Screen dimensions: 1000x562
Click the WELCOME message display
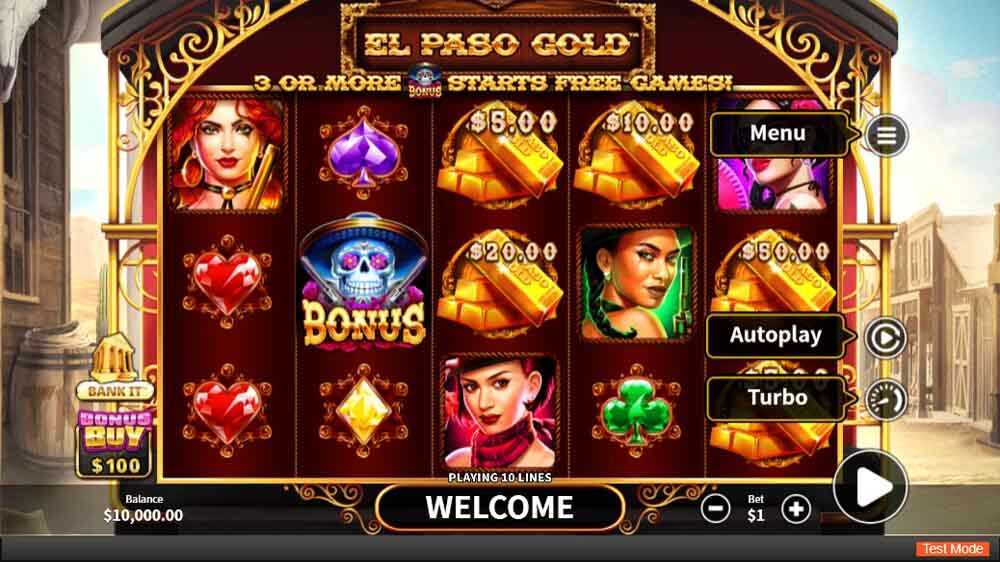point(500,508)
